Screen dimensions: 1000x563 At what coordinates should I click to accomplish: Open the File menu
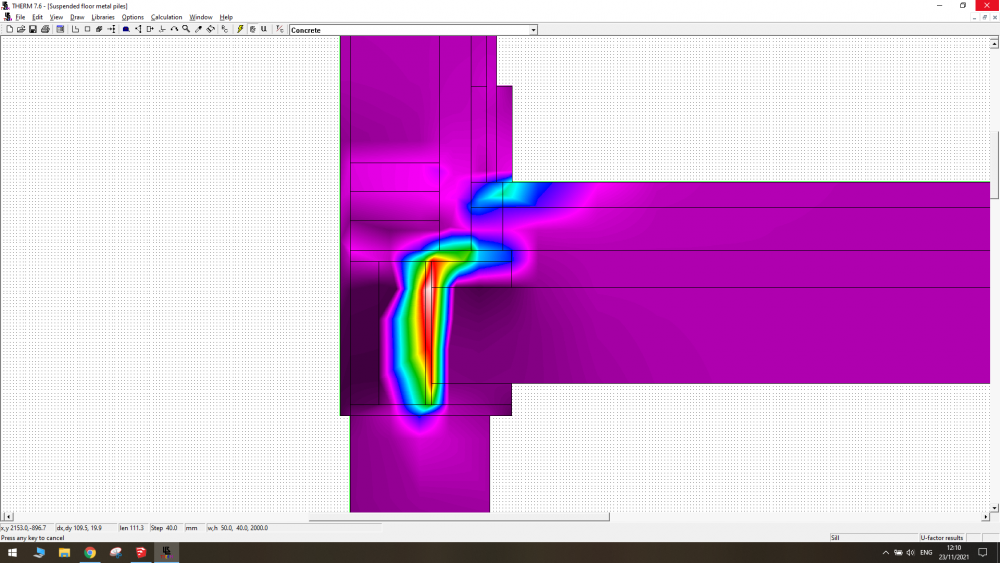click(20, 17)
